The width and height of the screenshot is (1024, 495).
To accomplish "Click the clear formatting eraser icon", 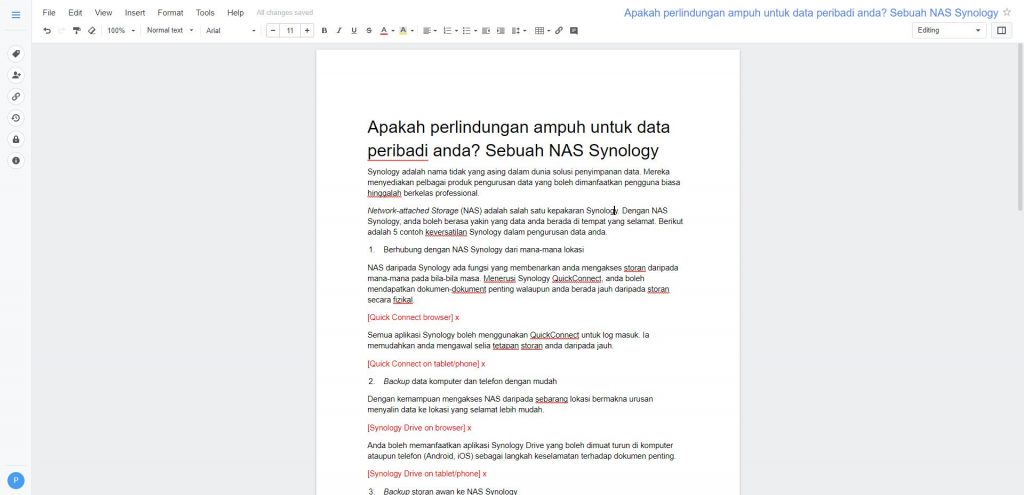I will (x=91, y=30).
